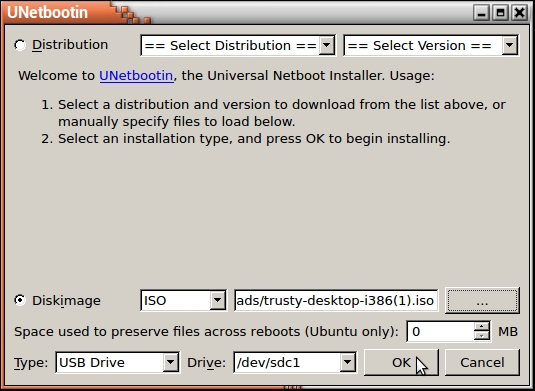The image size is (535, 391).
Task: Close the UNetbootin window
Action: [x=519, y=13]
